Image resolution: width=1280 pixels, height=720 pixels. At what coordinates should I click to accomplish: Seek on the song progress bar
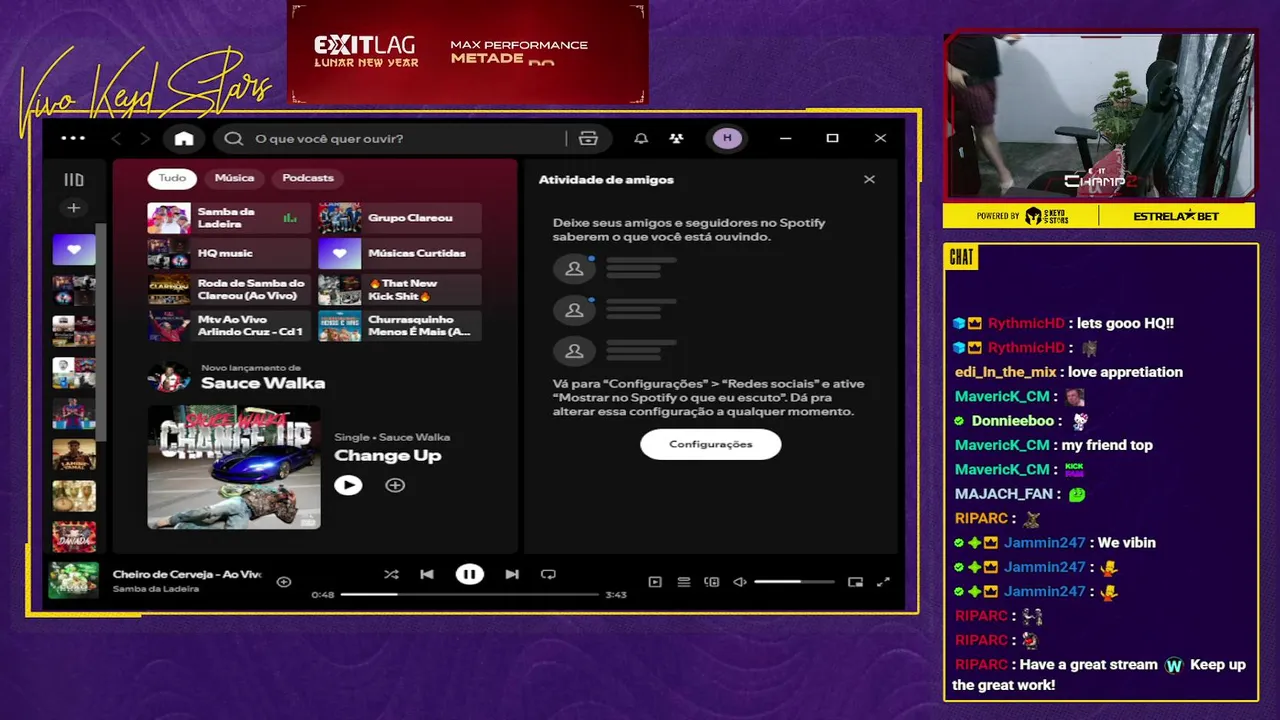pos(469,595)
